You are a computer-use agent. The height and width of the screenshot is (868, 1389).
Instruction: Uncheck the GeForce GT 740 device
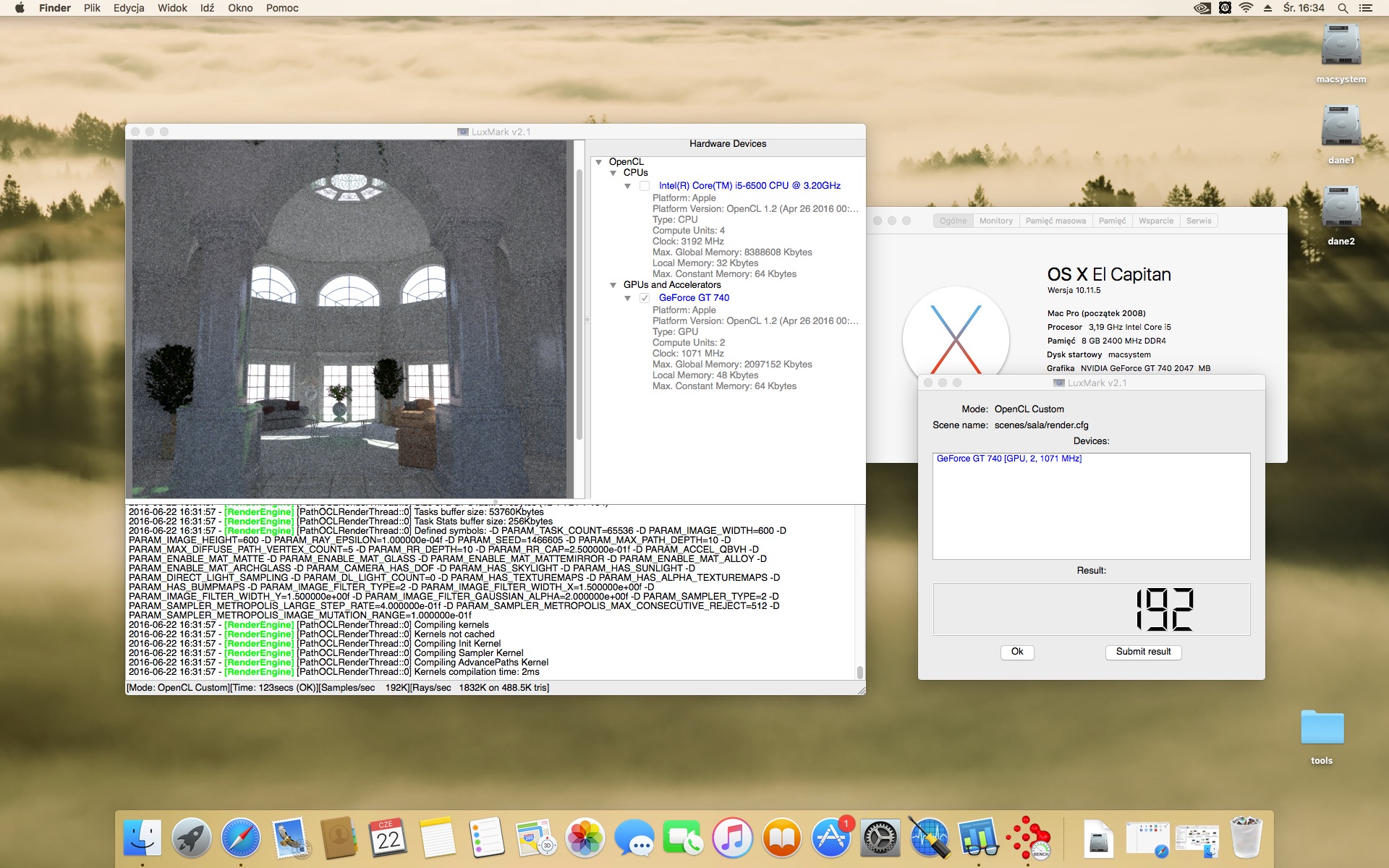645,298
